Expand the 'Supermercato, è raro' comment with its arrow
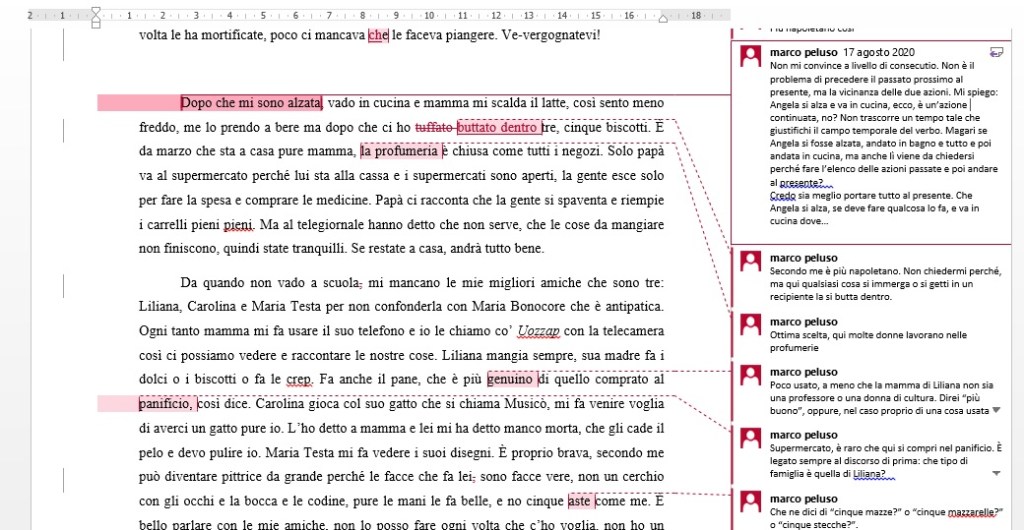The height and width of the screenshot is (530, 1024). (995, 473)
